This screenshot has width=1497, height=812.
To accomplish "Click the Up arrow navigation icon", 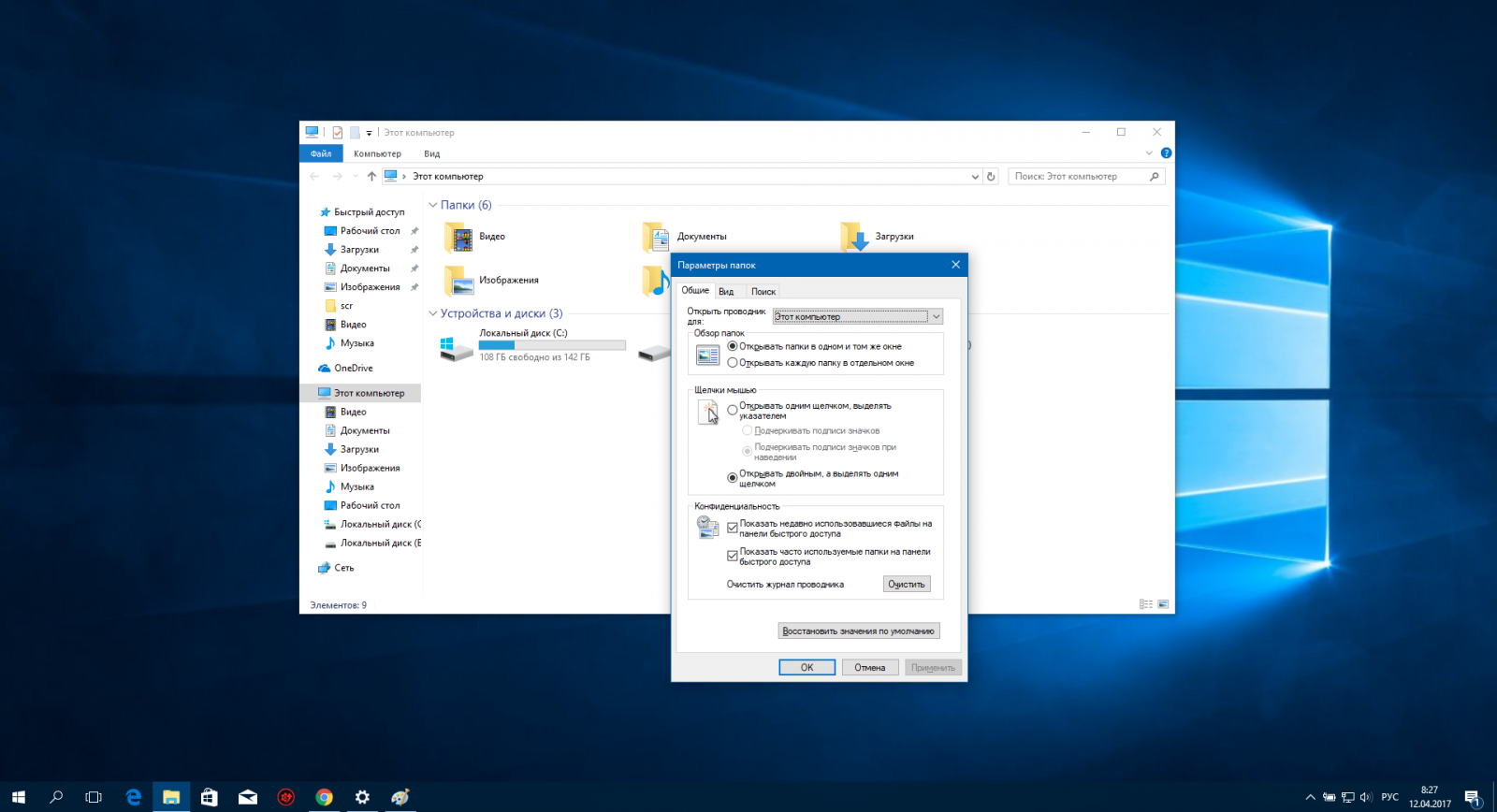I will click(x=371, y=176).
